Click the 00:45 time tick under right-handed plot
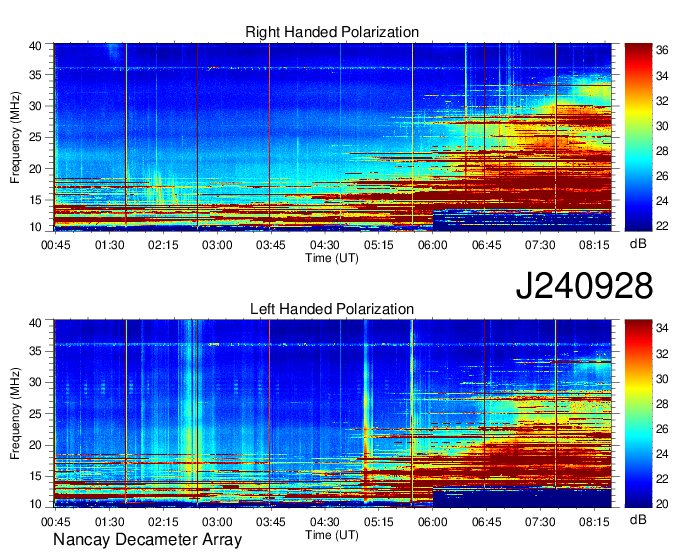The width and height of the screenshot is (680, 552). (56, 245)
